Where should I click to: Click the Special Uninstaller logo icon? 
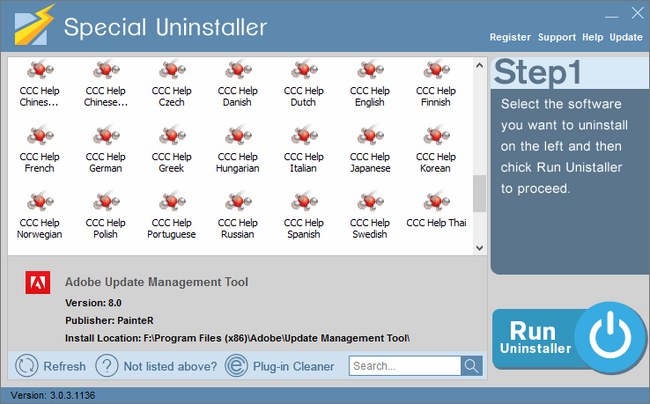[34, 25]
